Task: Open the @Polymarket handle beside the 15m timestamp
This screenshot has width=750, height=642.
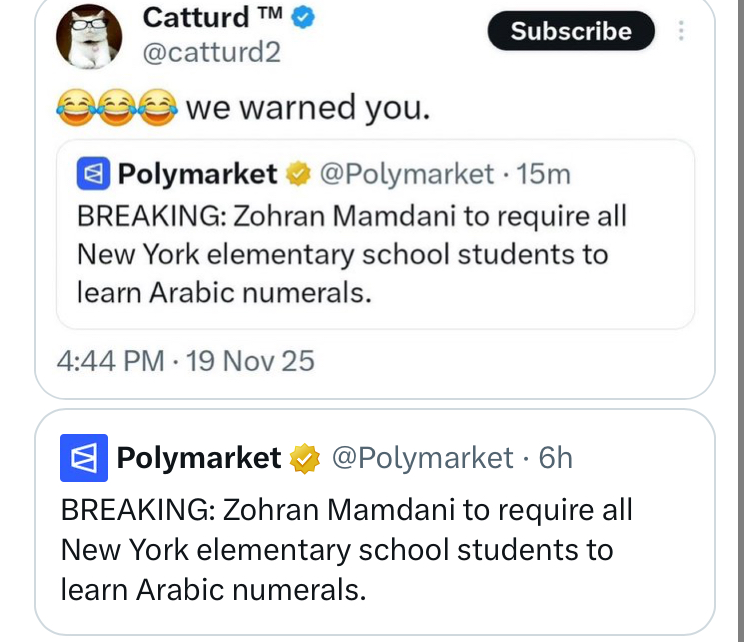Action: point(405,174)
